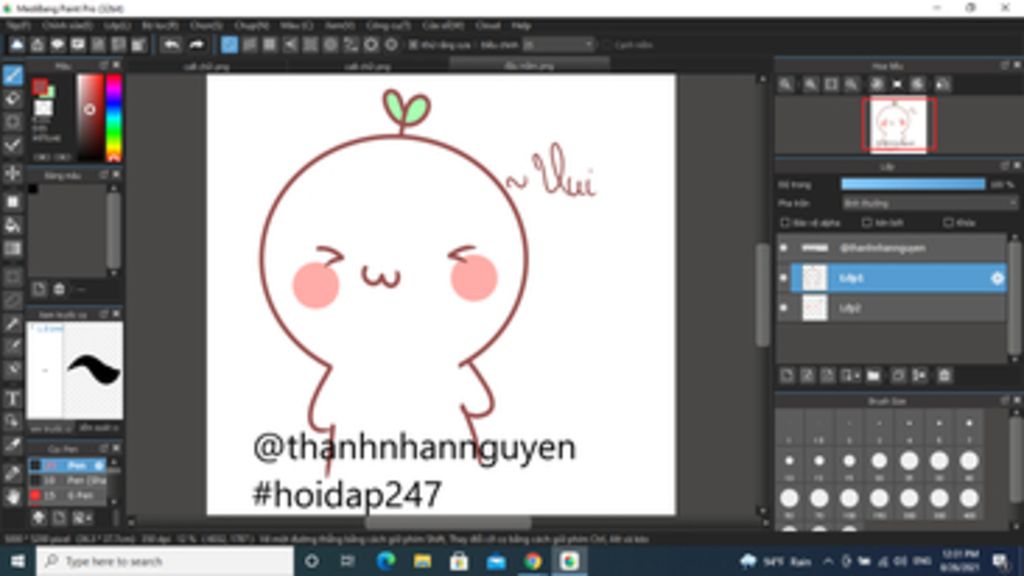
Task: Close the color panel with its X
Action: click(x=116, y=65)
